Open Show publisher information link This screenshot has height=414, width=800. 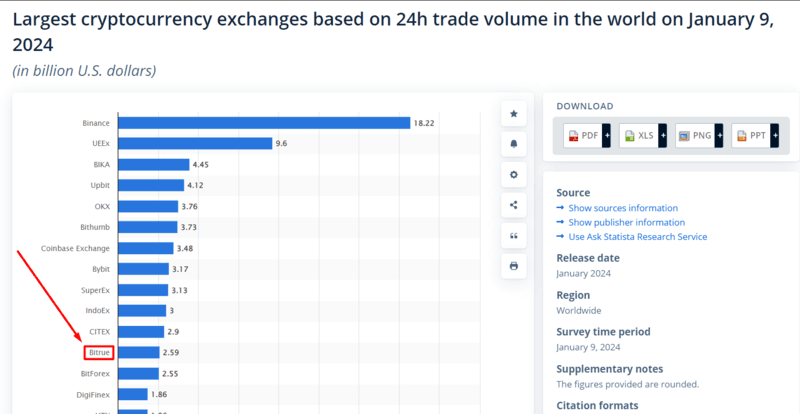click(x=627, y=222)
